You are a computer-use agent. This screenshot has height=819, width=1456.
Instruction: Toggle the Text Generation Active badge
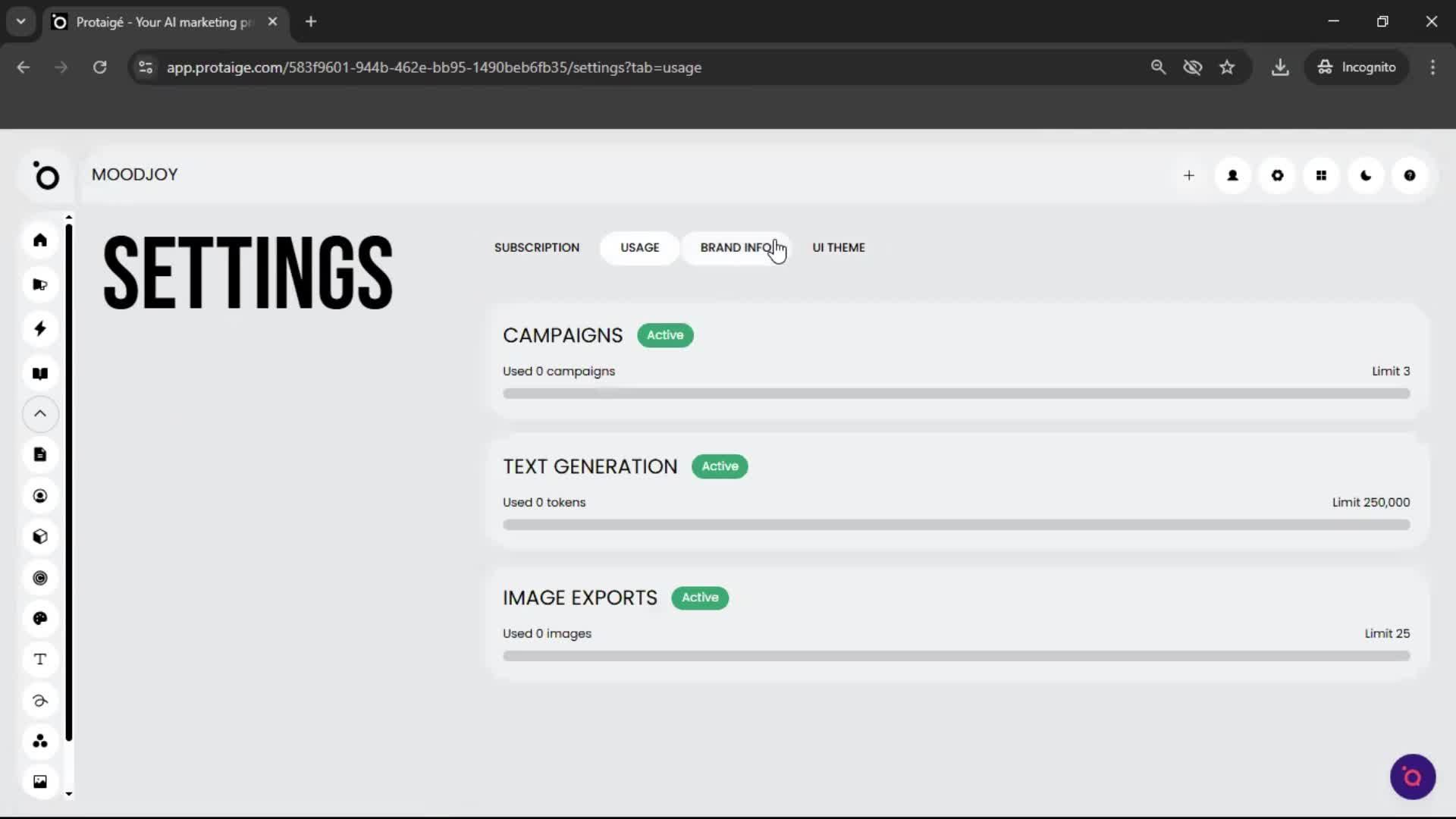[719, 466]
